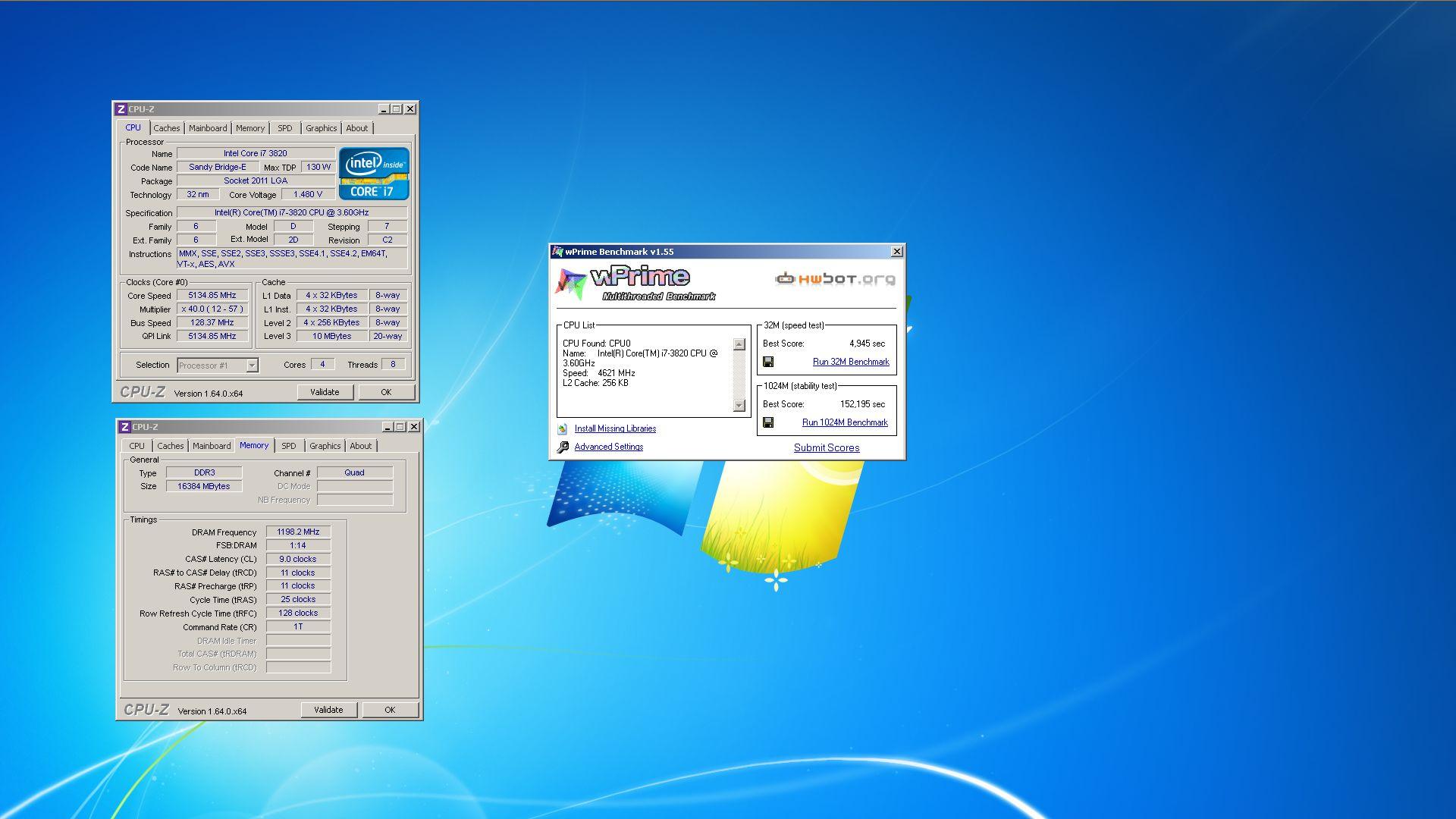Screen dimensions: 1456x819
Task: Open Advanced Settings link in wPrime
Action: [609, 447]
